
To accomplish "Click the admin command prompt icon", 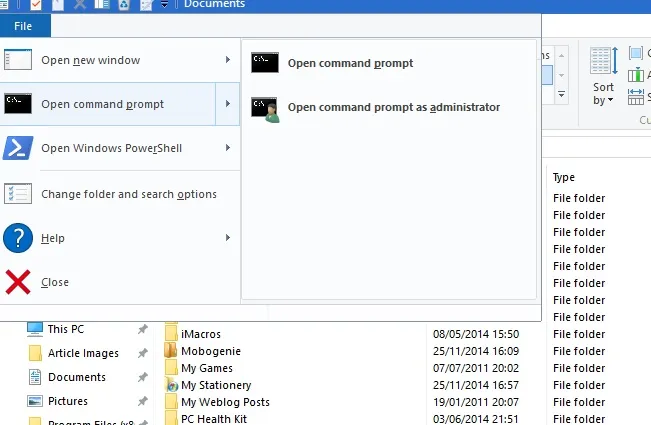I will [x=265, y=110].
